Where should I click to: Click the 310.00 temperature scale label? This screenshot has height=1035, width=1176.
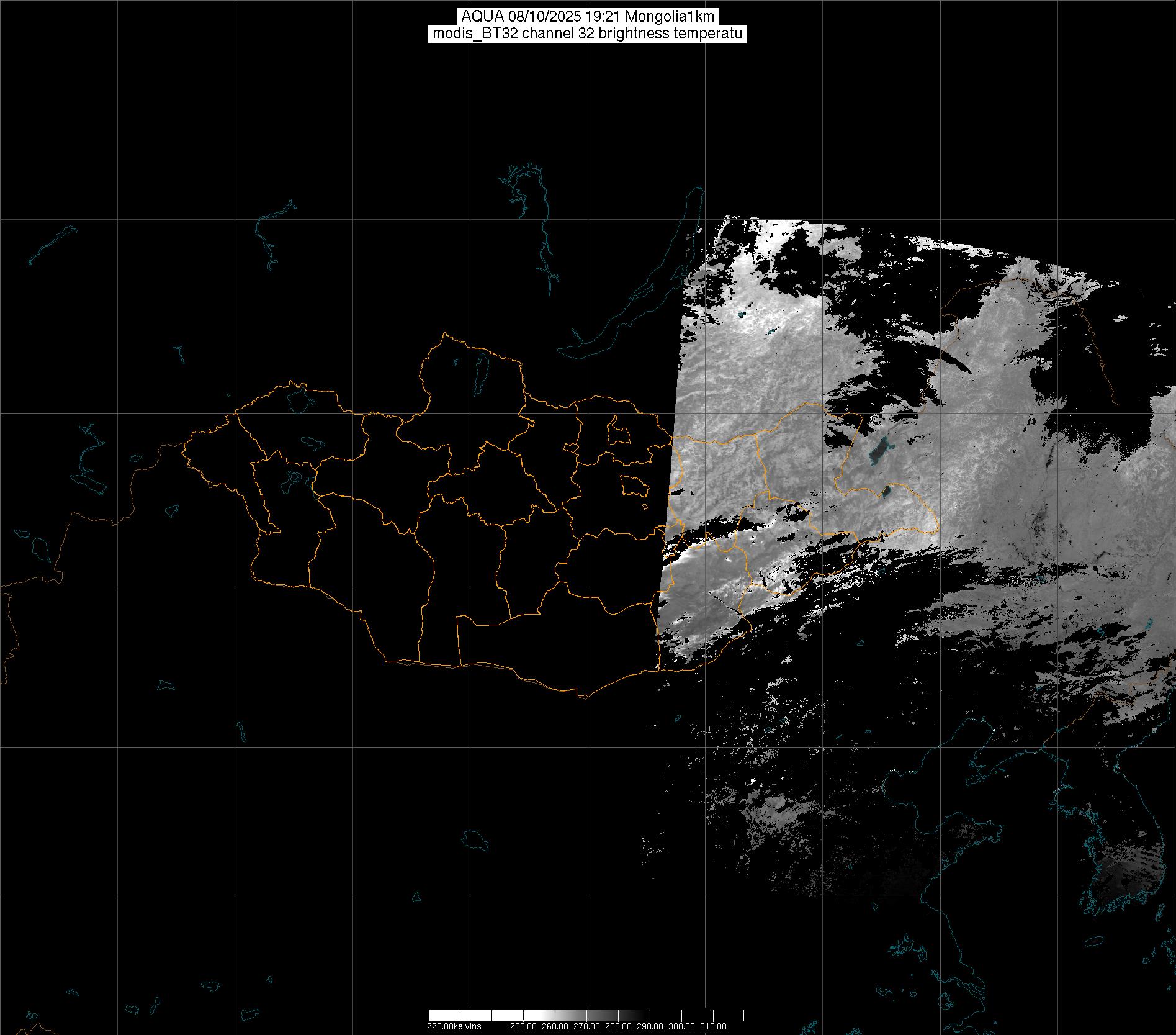click(714, 1026)
